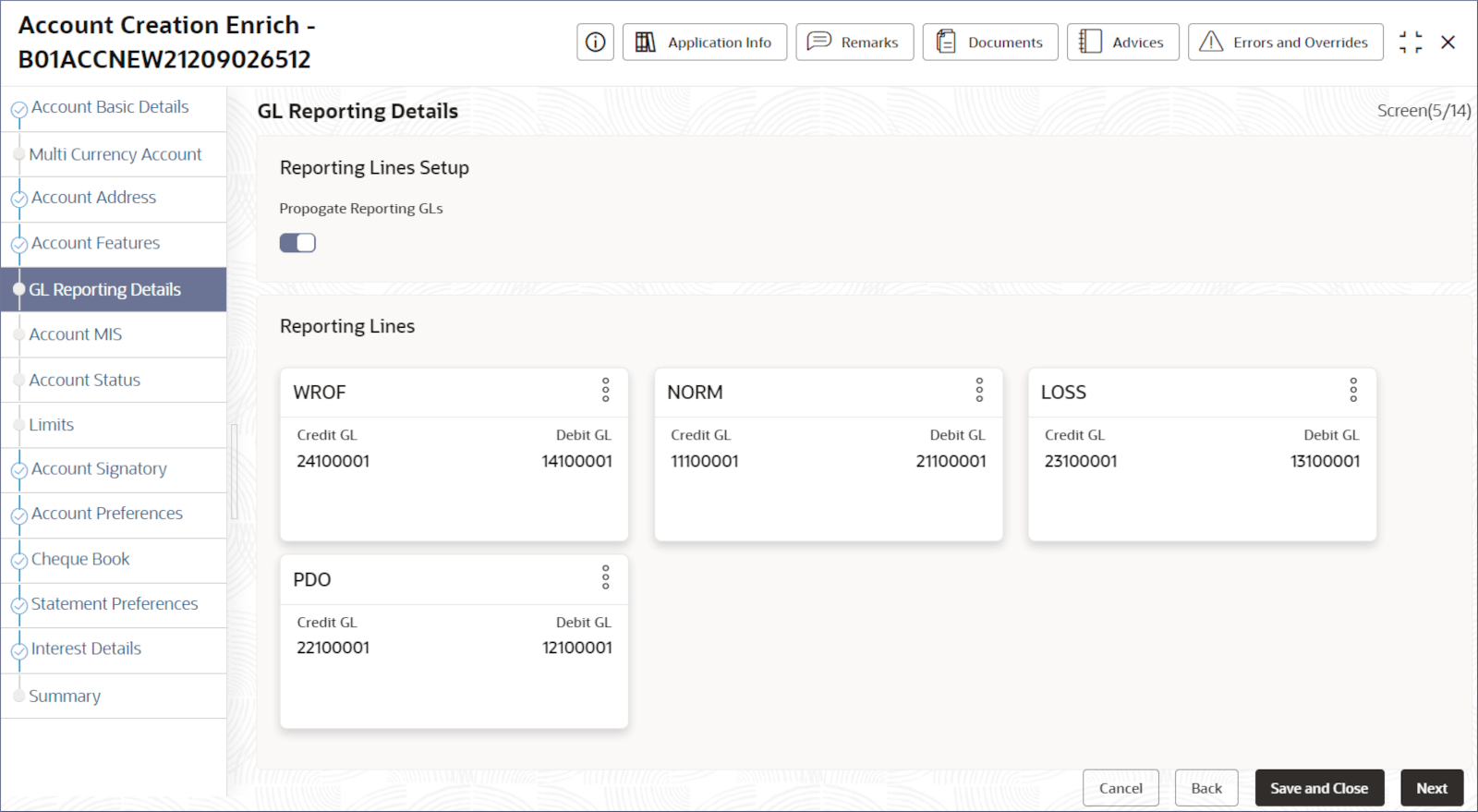Click NORM Debit GL value 21100001
The image size is (1478, 812).
[951, 461]
